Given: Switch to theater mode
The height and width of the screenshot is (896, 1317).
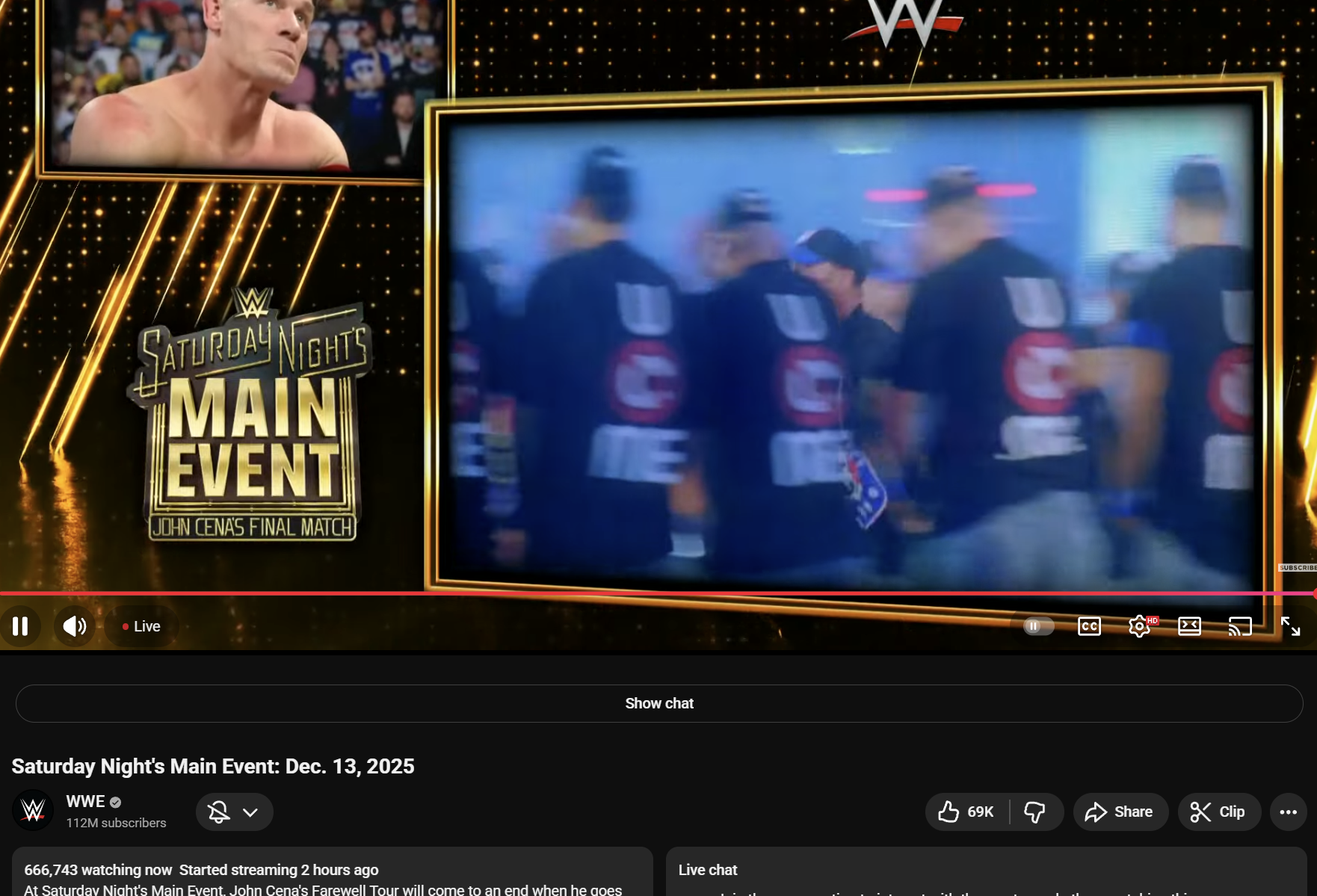Looking at the screenshot, I should pos(1189,626).
